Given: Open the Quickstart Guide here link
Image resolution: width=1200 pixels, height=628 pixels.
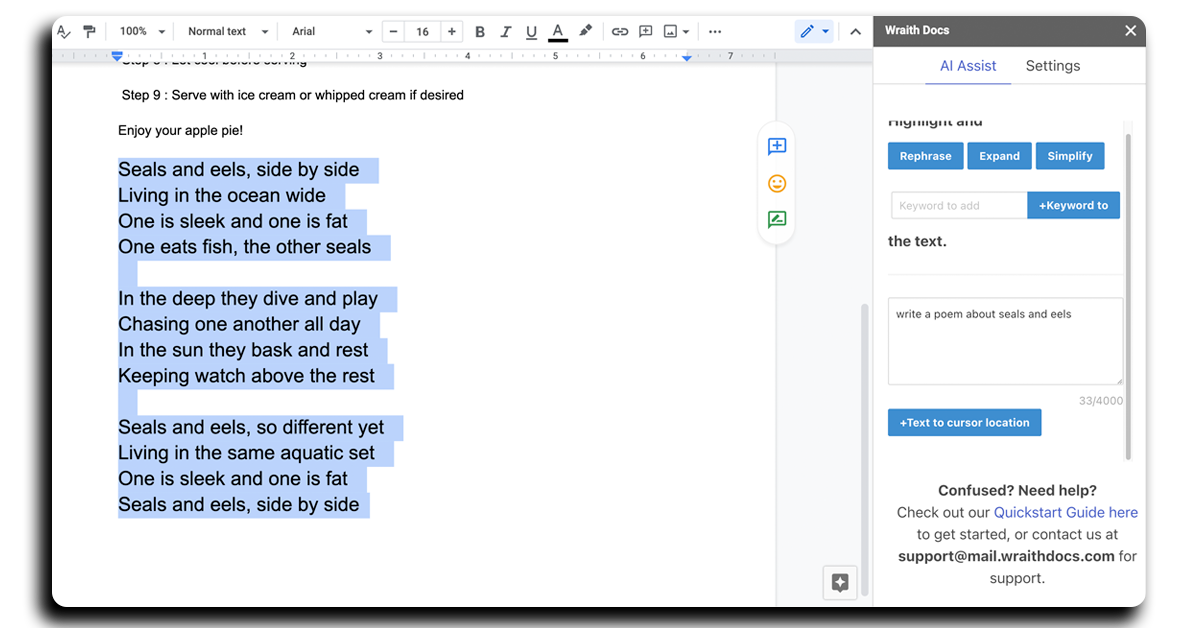Looking at the screenshot, I should click(1065, 512).
